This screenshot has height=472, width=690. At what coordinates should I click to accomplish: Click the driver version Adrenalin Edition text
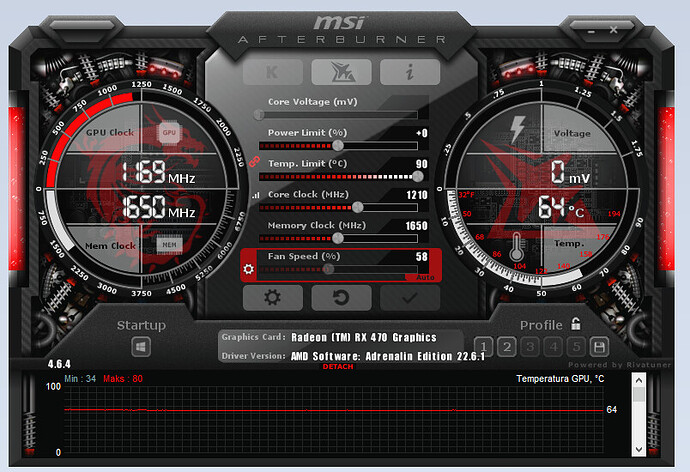(388, 356)
